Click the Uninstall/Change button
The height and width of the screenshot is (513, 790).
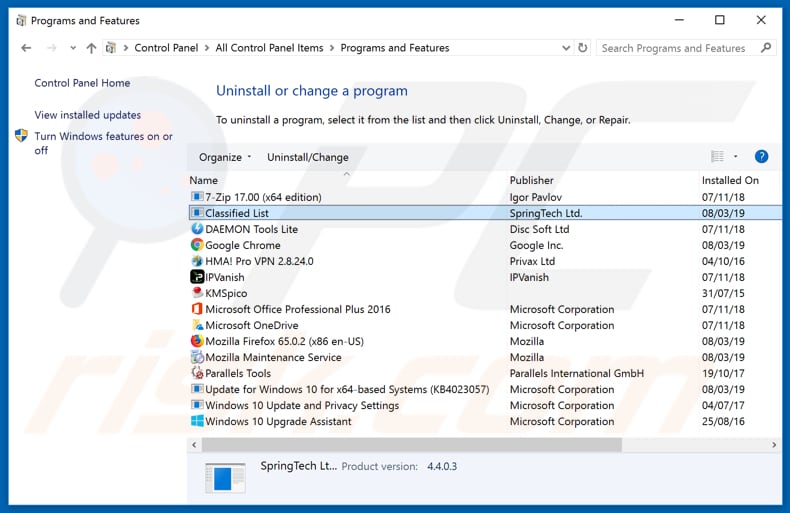(x=308, y=157)
